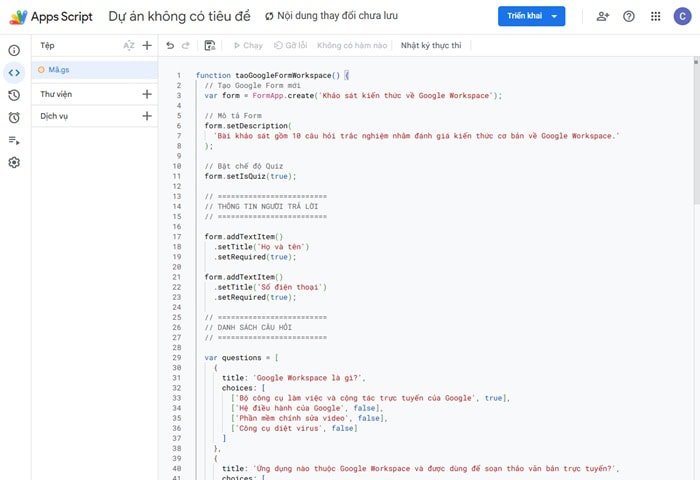
Task: Click form.setDescription( on line 6
Action: [248, 126]
